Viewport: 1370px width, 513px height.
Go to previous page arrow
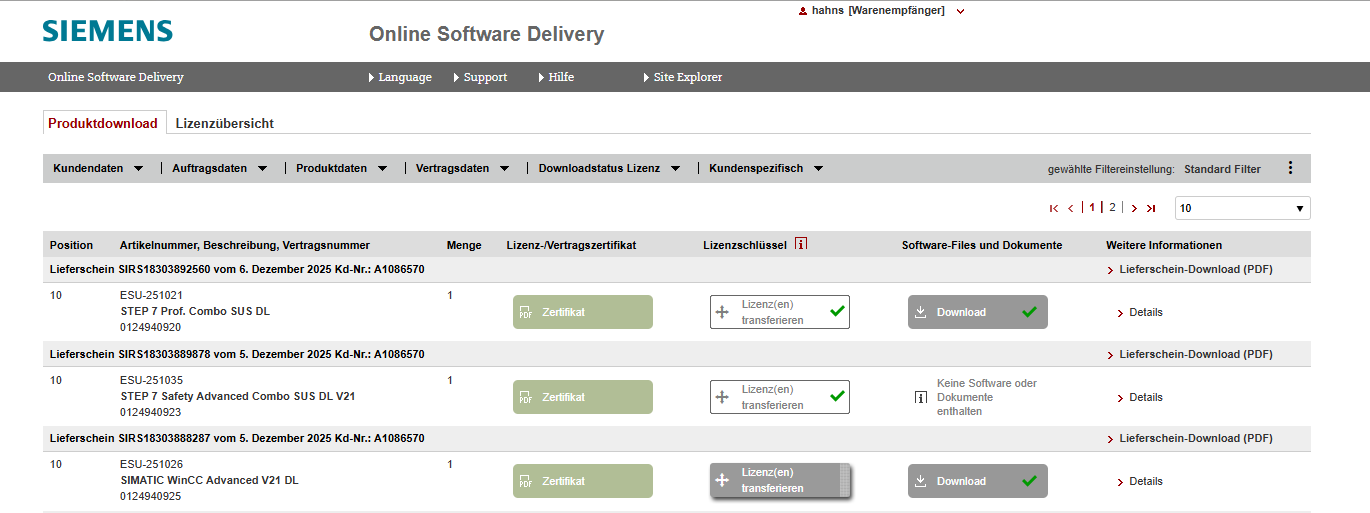[x=1071, y=208]
